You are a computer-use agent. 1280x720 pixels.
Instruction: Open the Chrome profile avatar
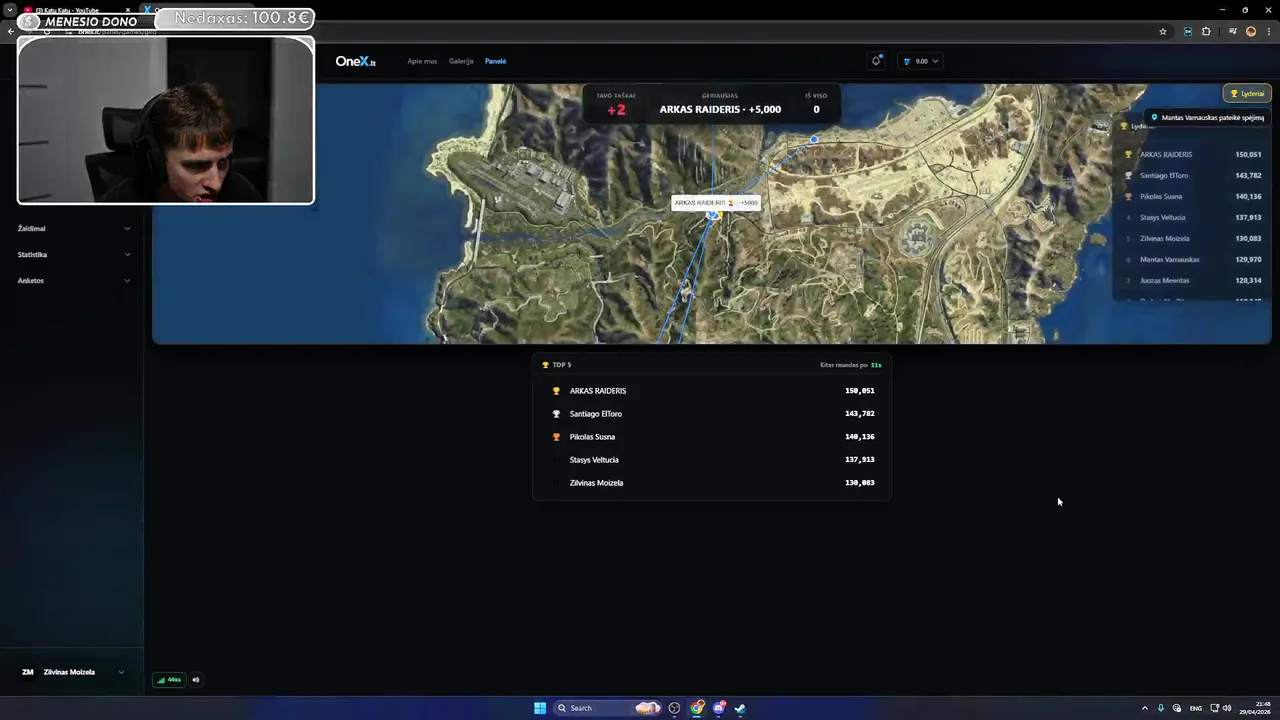[1251, 31]
